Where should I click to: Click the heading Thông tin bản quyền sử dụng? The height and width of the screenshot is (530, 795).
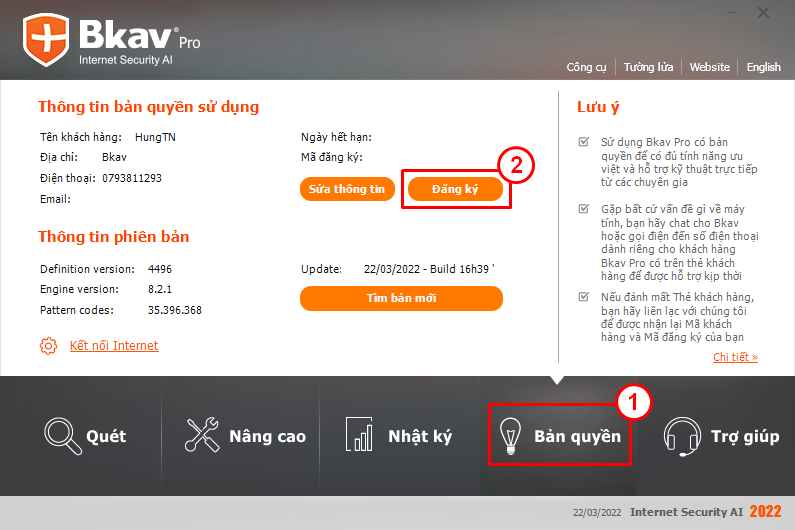149,107
